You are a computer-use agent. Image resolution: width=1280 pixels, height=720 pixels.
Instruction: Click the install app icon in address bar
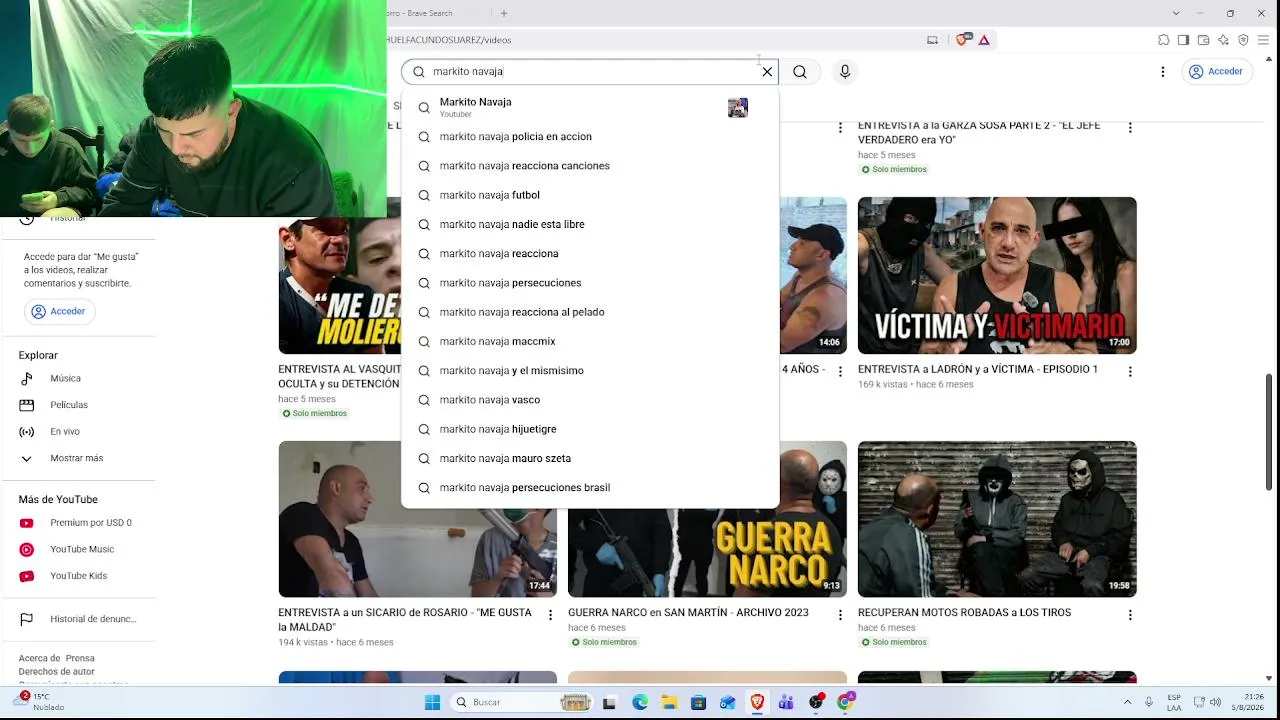933,40
